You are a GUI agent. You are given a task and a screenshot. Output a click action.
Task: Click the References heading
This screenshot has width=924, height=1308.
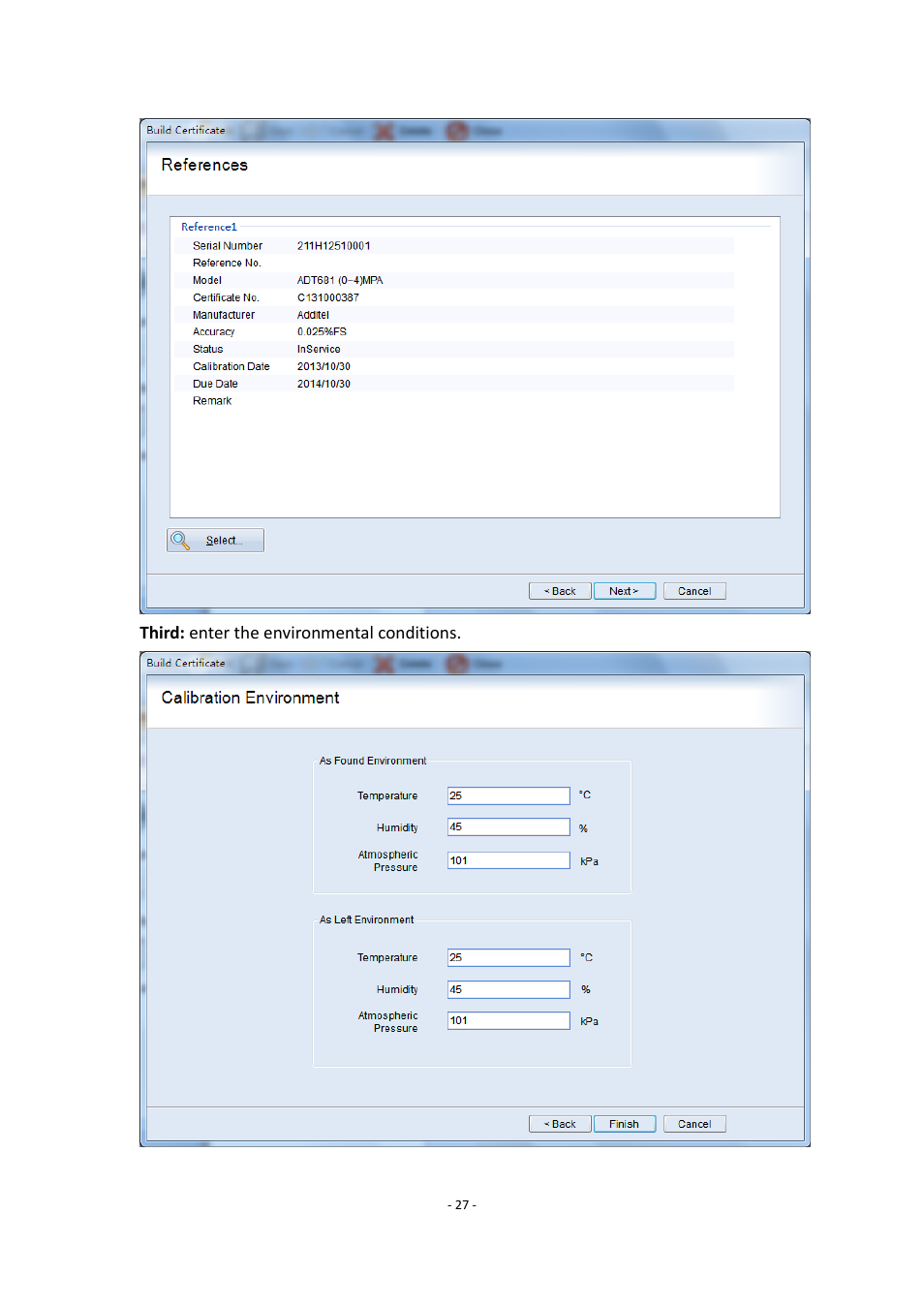click(204, 166)
